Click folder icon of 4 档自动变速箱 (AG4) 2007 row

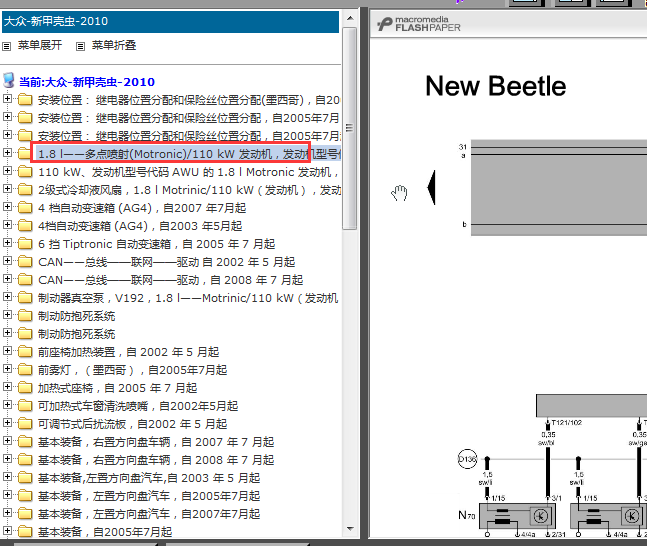(x=25, y=207)
